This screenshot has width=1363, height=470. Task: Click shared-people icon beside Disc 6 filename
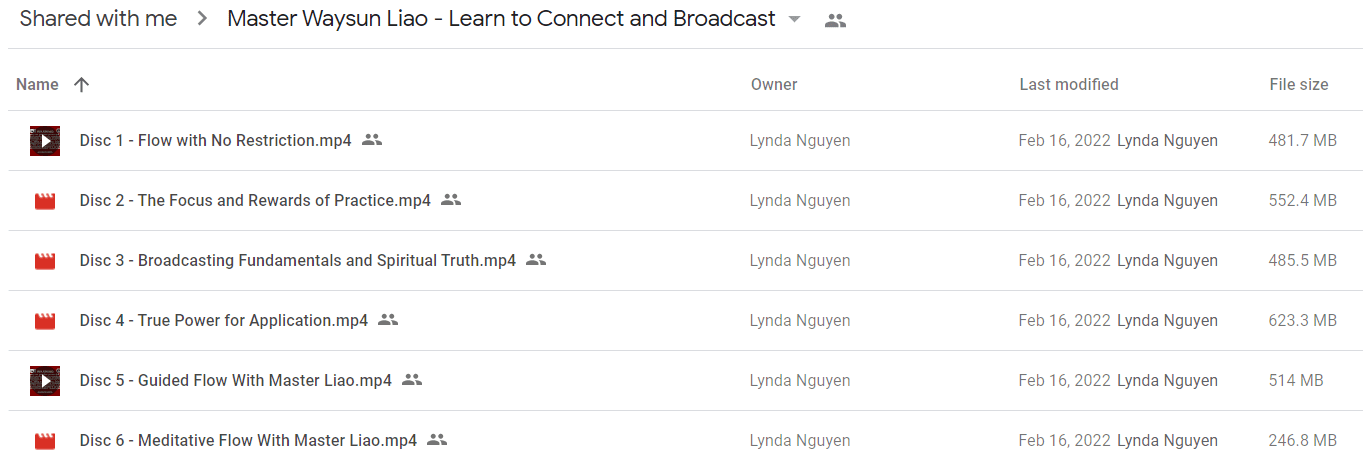[436, 440]
